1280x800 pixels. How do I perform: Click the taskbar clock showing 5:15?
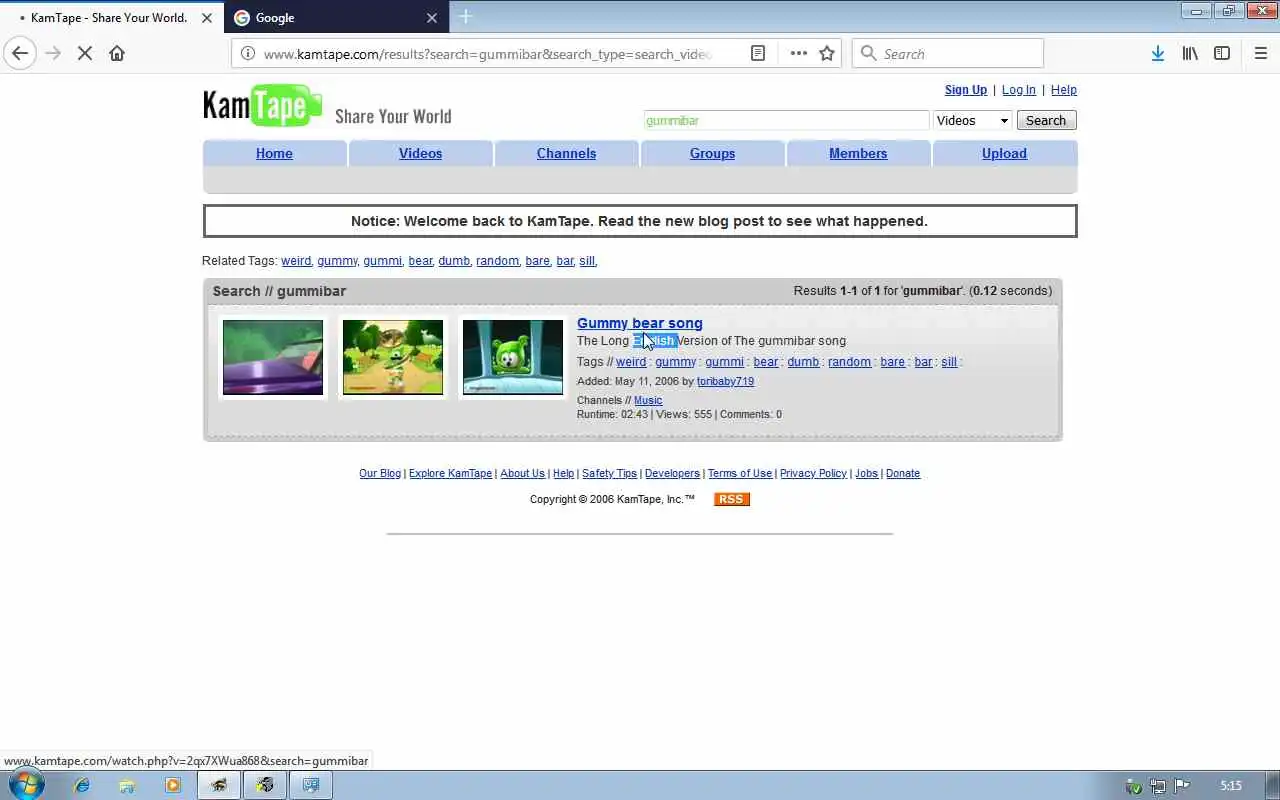(1231, 786)
